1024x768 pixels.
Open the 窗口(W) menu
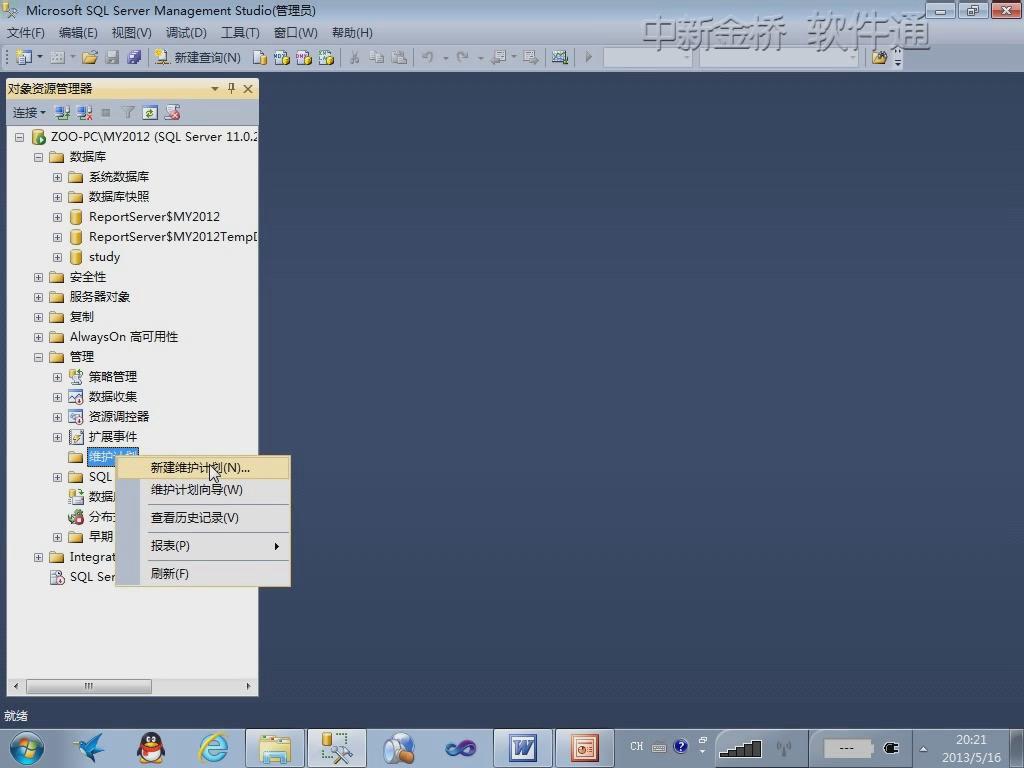click(295, 33)
